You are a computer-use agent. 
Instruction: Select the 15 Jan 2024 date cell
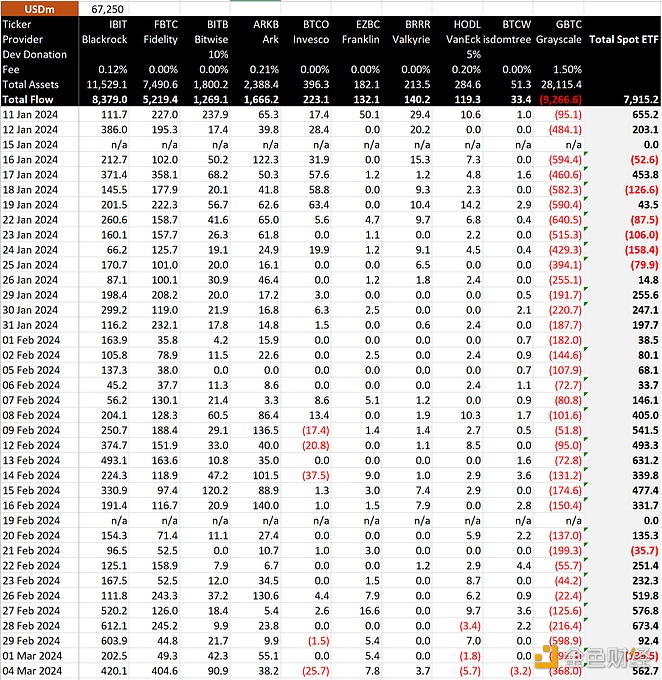(x=30, y=145)
